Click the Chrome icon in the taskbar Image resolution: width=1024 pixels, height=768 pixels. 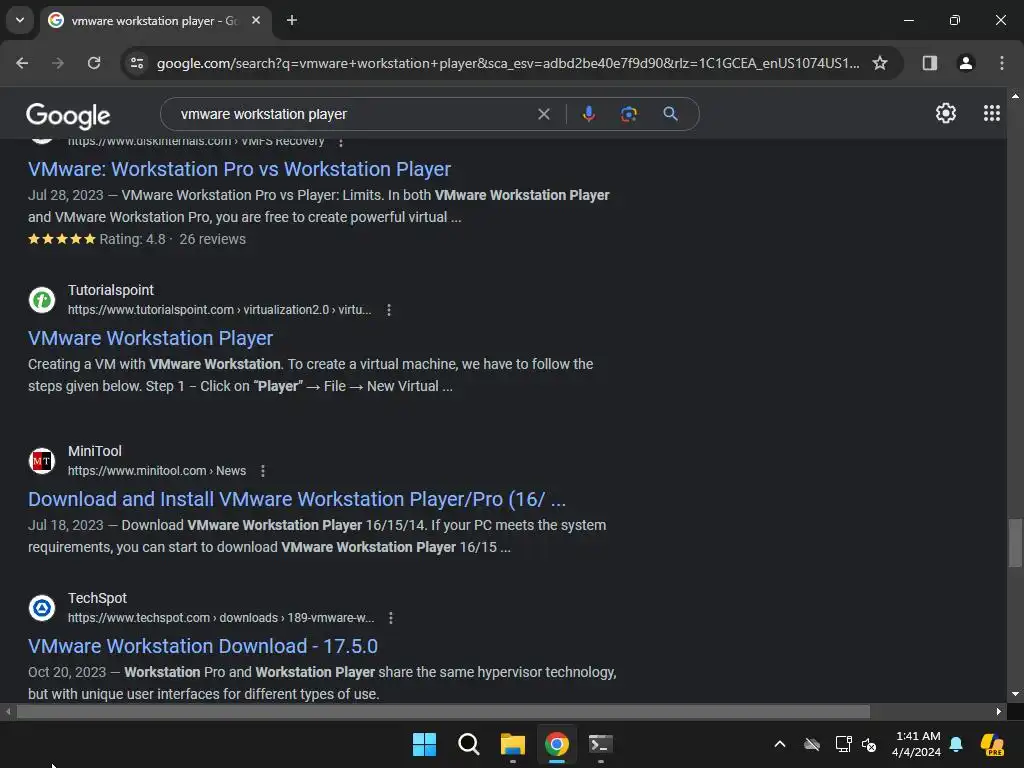556,744
